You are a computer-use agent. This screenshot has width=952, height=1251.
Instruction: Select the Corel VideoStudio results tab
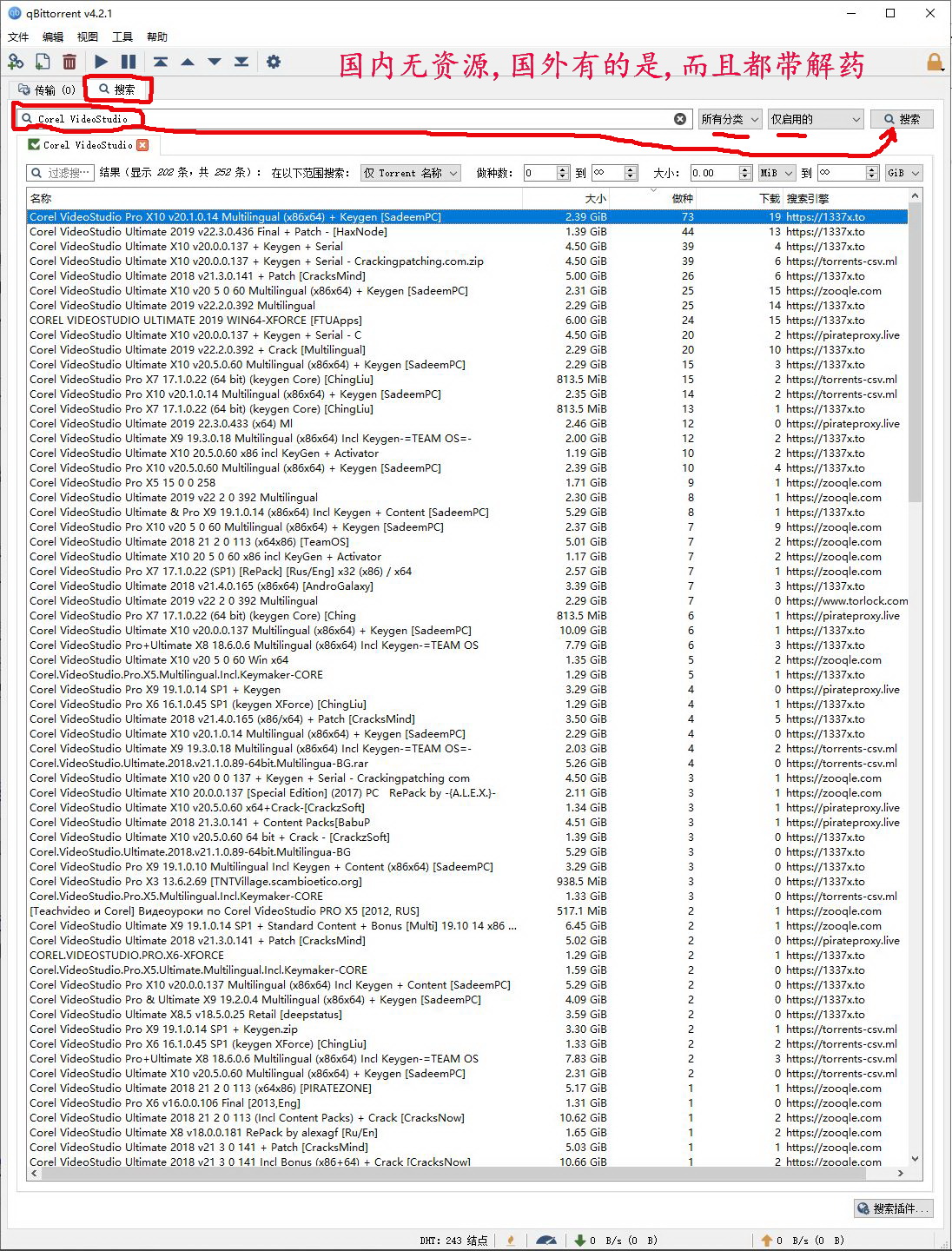tap(88, 145)
